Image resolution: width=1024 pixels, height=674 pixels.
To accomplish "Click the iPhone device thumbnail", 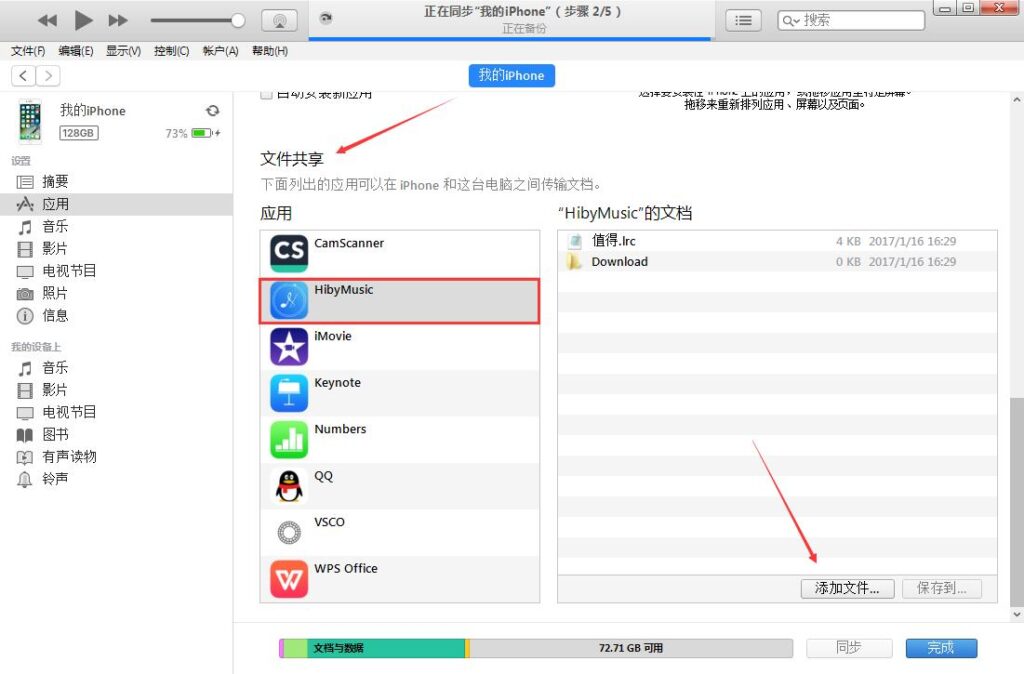I will tap(29, 121).
